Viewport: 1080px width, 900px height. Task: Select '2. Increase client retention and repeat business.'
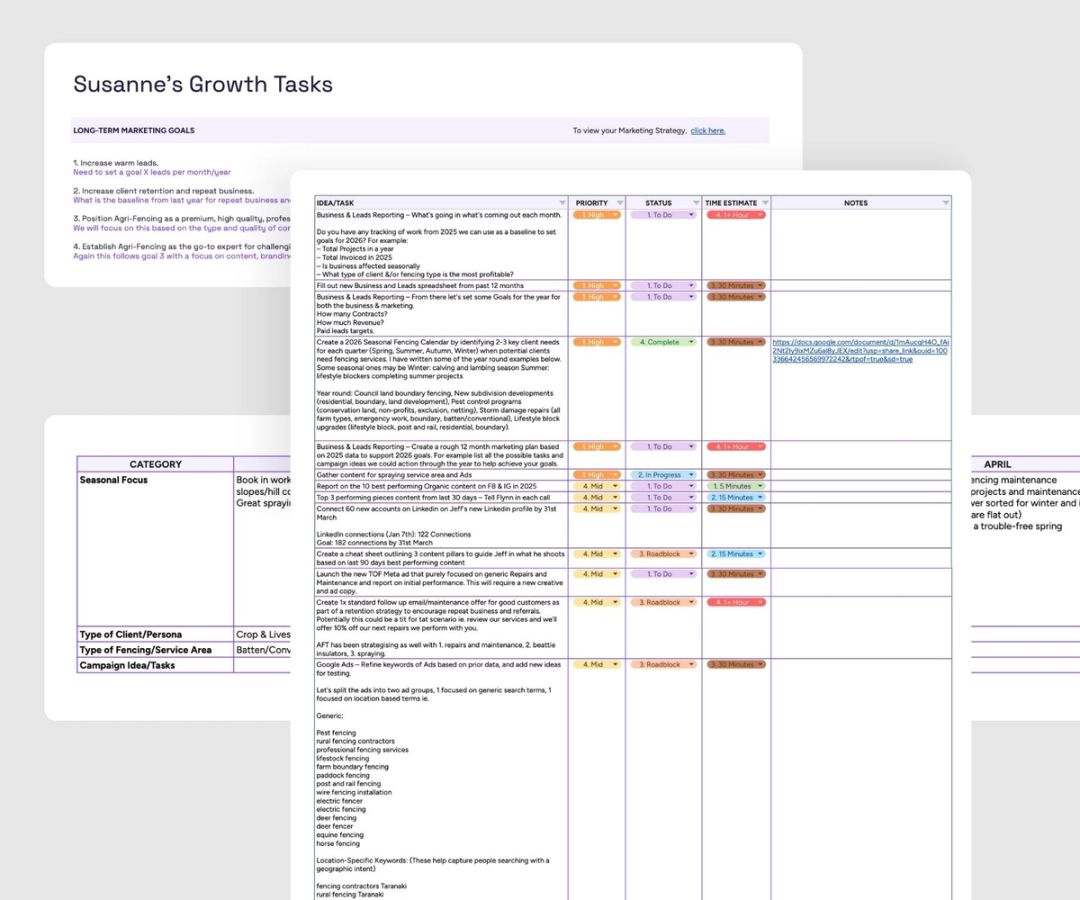[x=164, y=191]
